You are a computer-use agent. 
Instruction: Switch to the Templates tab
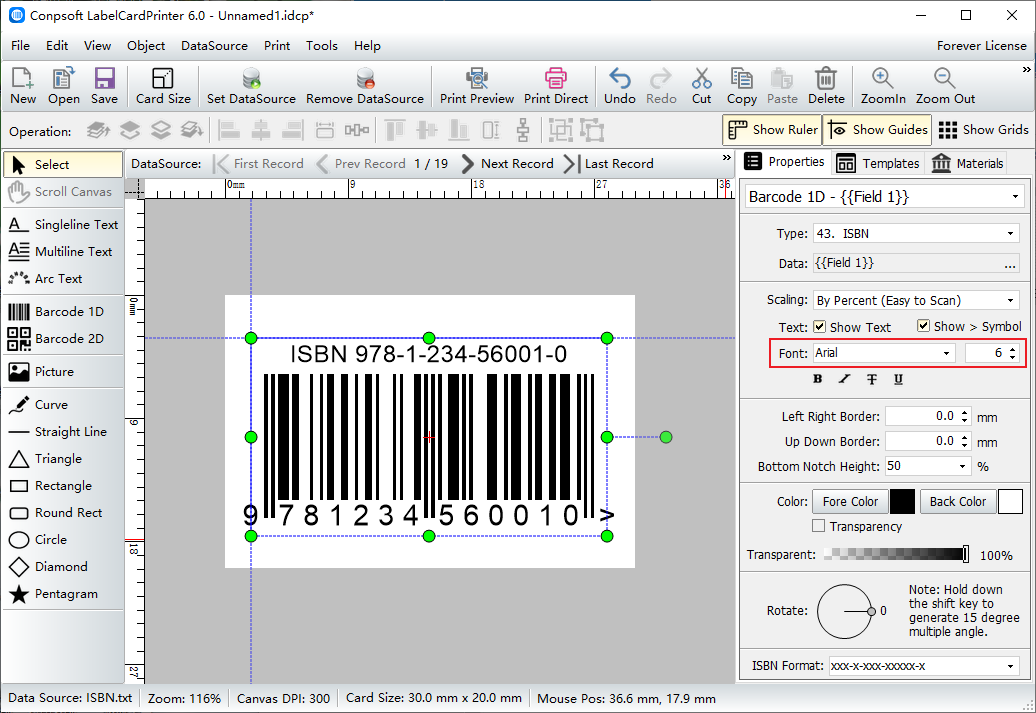pos(877,163)
